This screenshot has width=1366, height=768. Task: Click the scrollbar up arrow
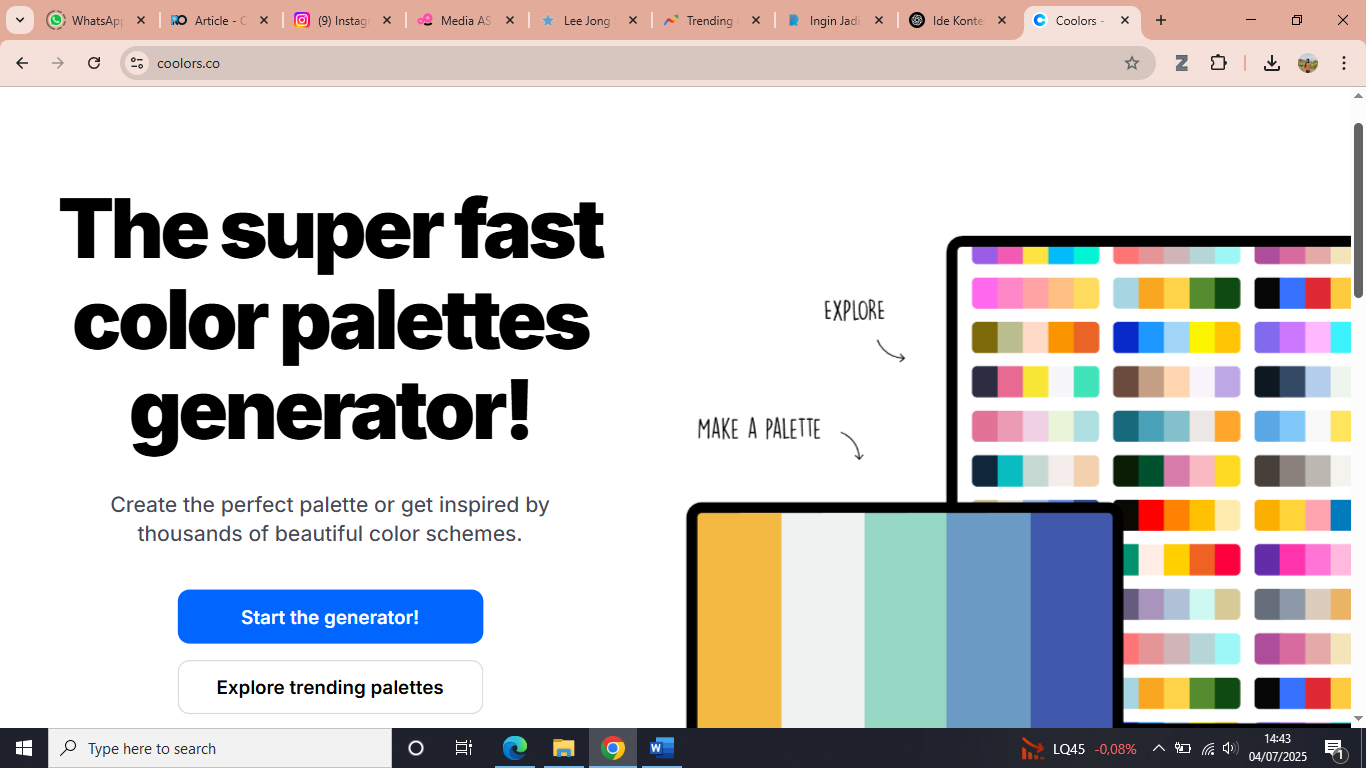(1359, 96)
